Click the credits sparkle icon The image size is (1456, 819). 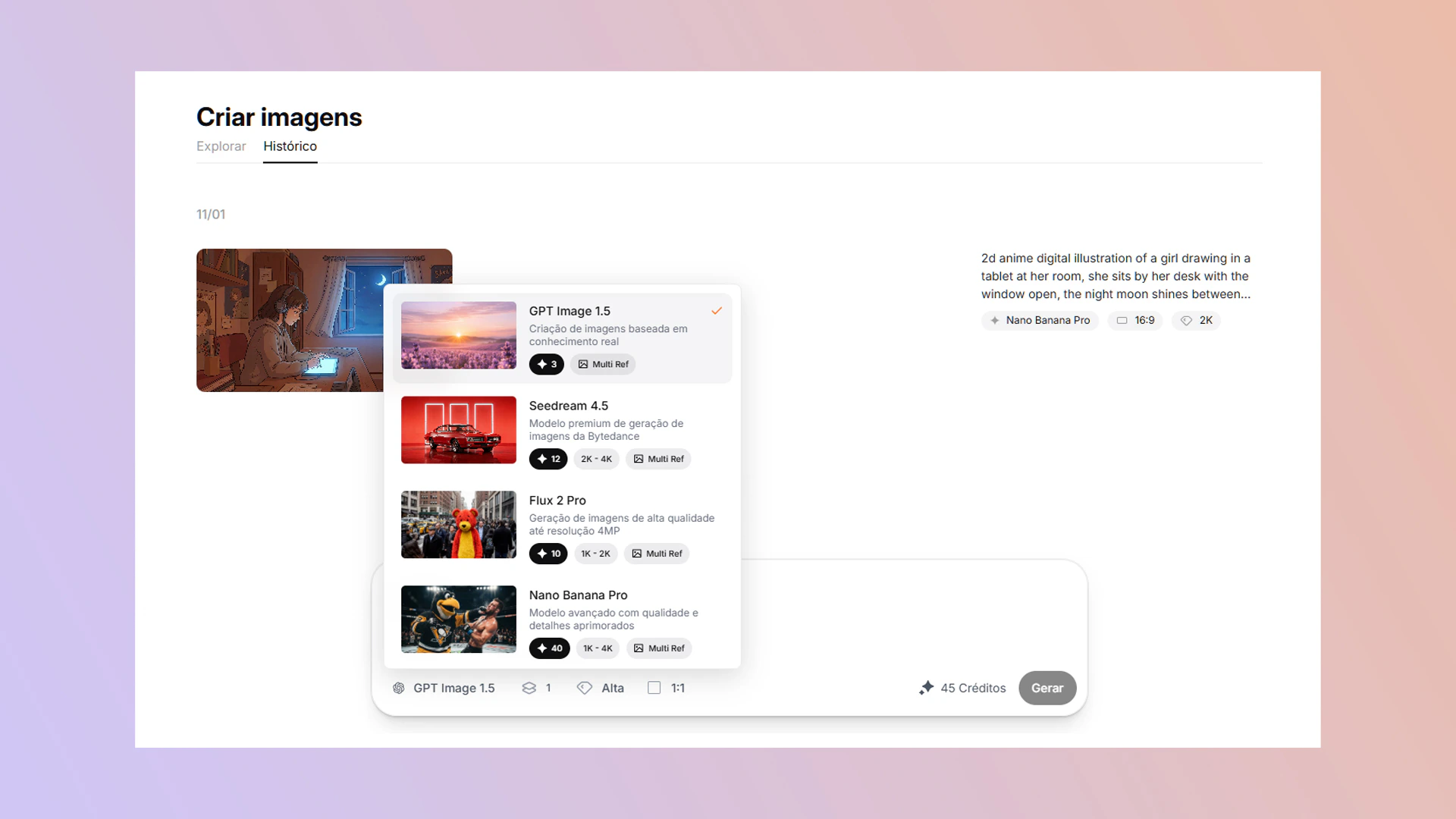tap(926, 688)
